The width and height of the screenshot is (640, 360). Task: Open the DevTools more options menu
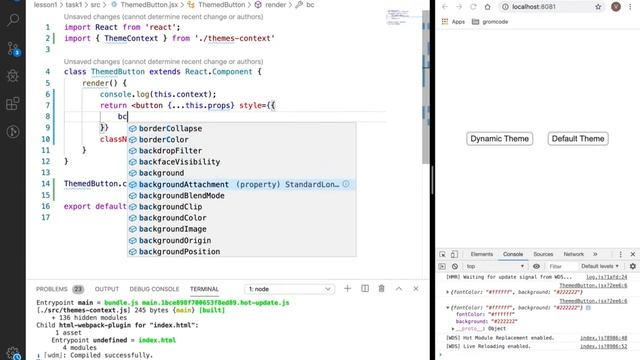[x=620, y=254]
